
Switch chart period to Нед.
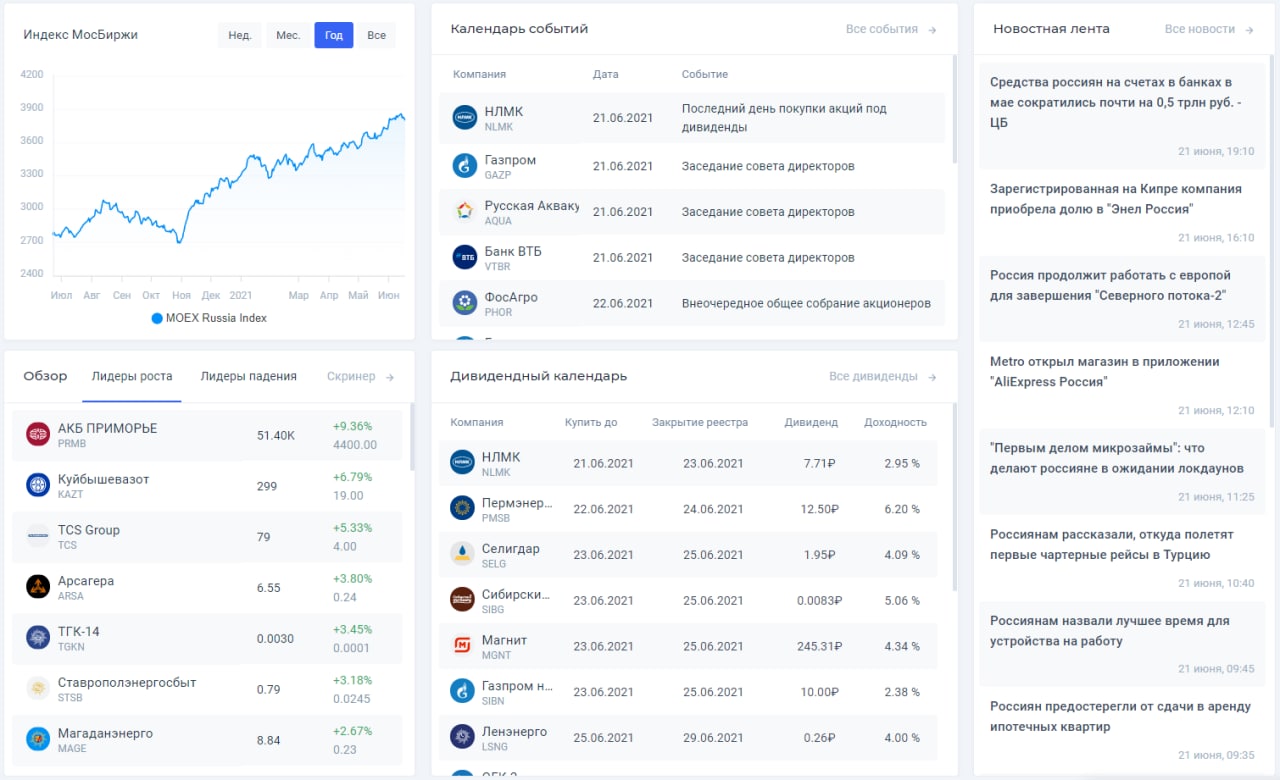[240, 35]
